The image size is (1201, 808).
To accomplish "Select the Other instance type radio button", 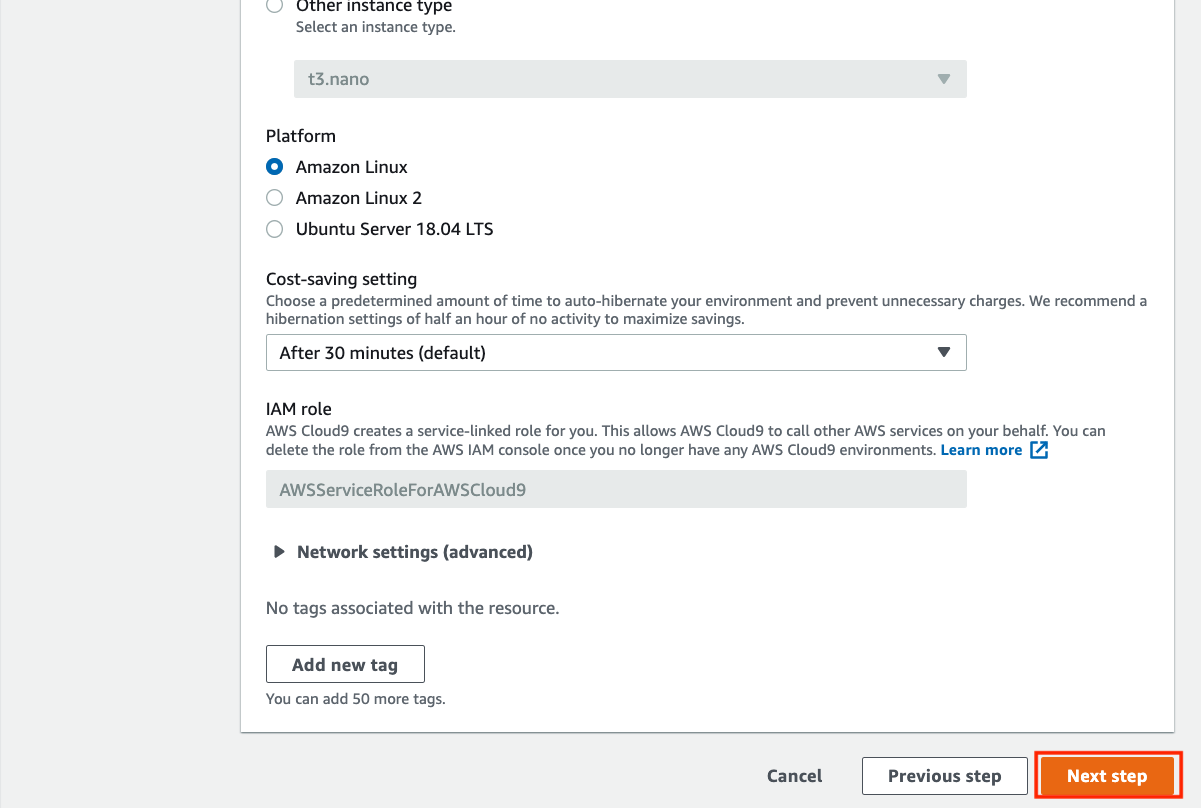I will coord(274,6).
